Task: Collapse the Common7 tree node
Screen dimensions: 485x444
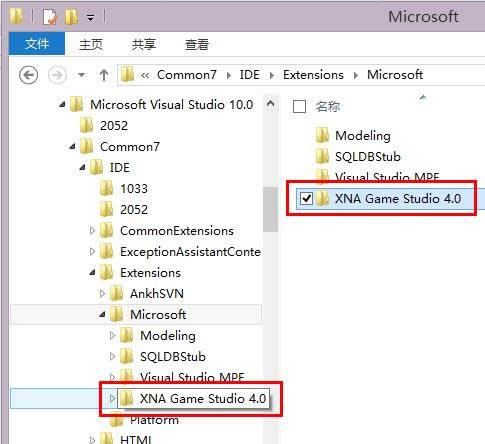Action: 72,147
